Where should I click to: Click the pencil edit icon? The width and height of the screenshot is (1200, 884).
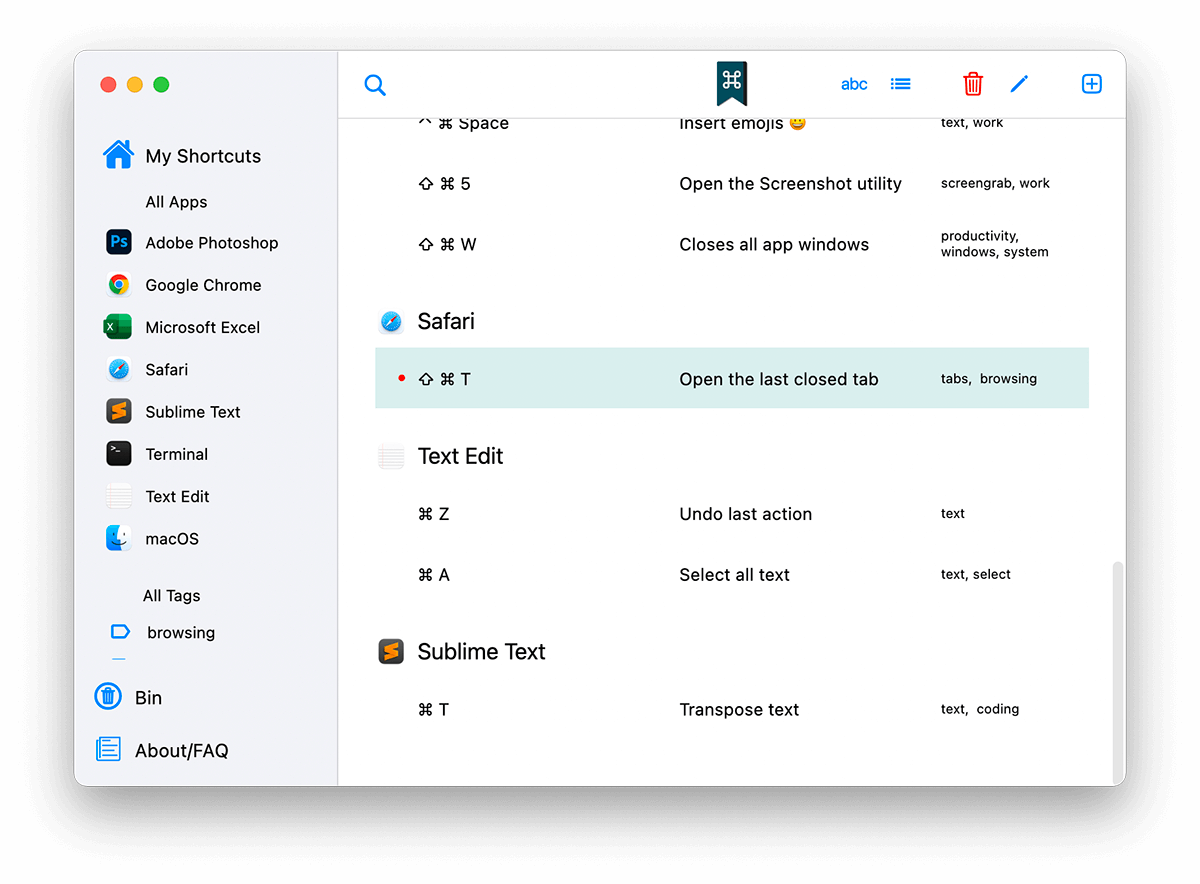tap(1019, 84)
